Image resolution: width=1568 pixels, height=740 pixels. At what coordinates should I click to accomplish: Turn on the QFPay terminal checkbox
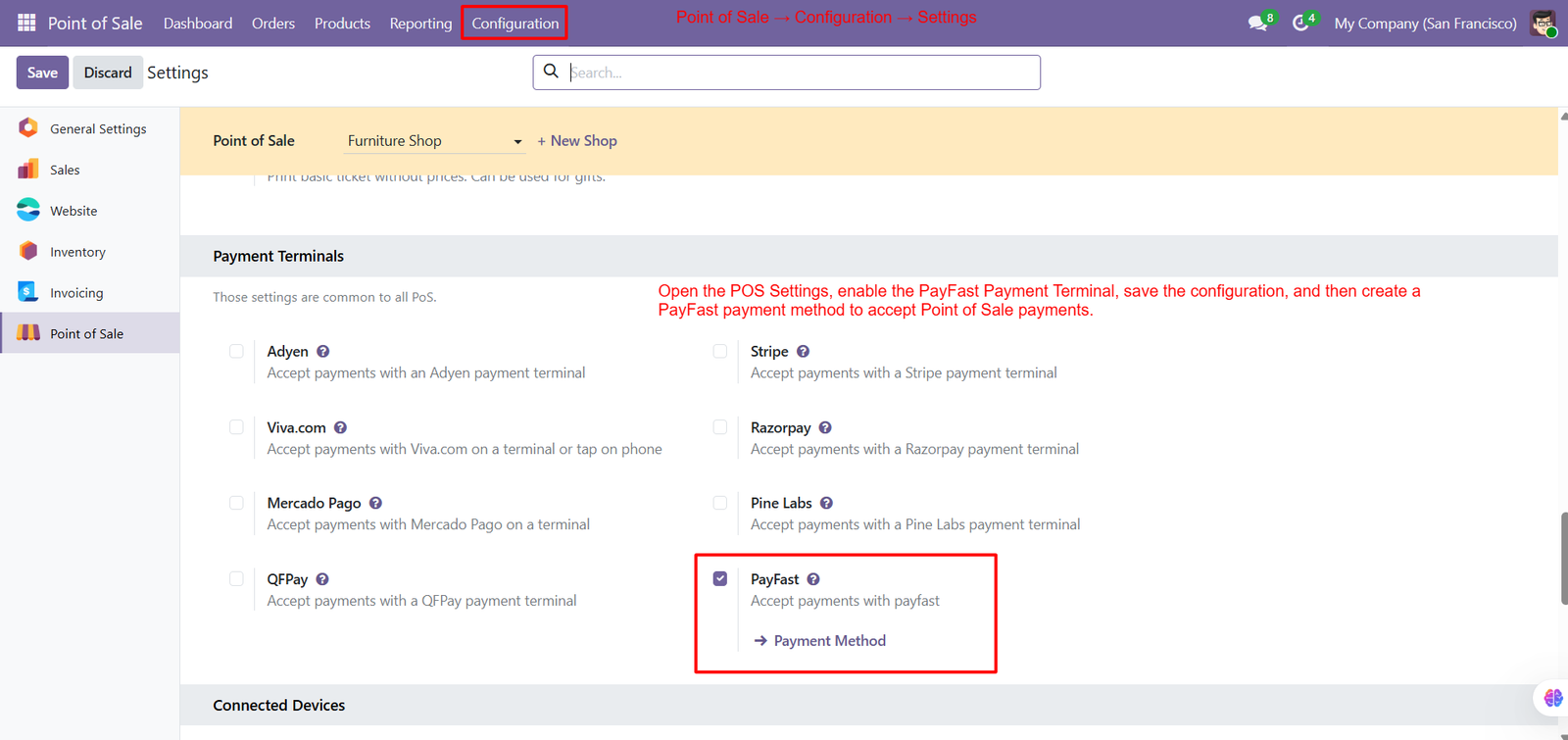(236, 579)
